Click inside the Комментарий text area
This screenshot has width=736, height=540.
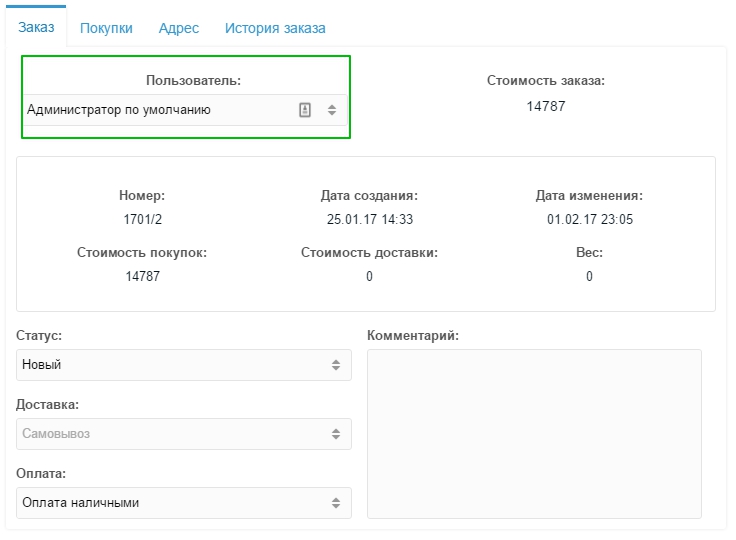pyautogui.click(x=534, y=433)
